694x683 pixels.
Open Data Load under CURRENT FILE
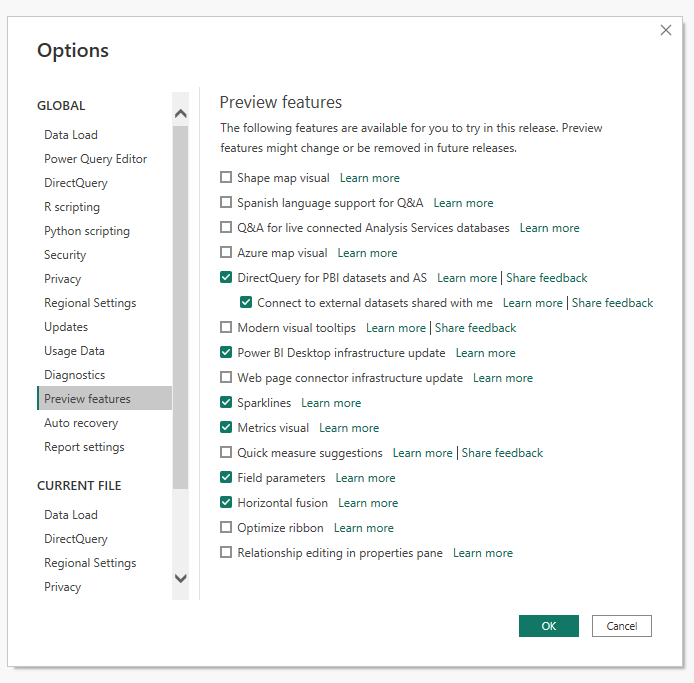tap(71, 514)
